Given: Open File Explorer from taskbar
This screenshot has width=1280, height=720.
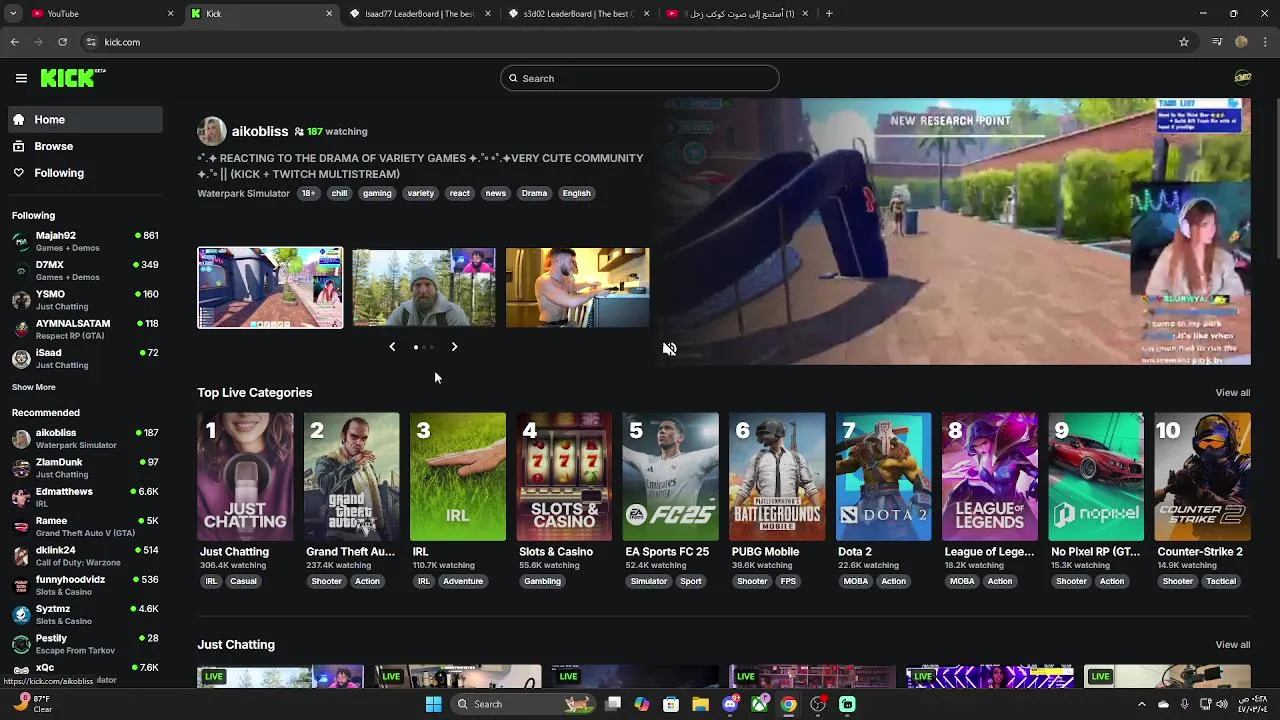Looking at the screenshot, I should [700, 704].
